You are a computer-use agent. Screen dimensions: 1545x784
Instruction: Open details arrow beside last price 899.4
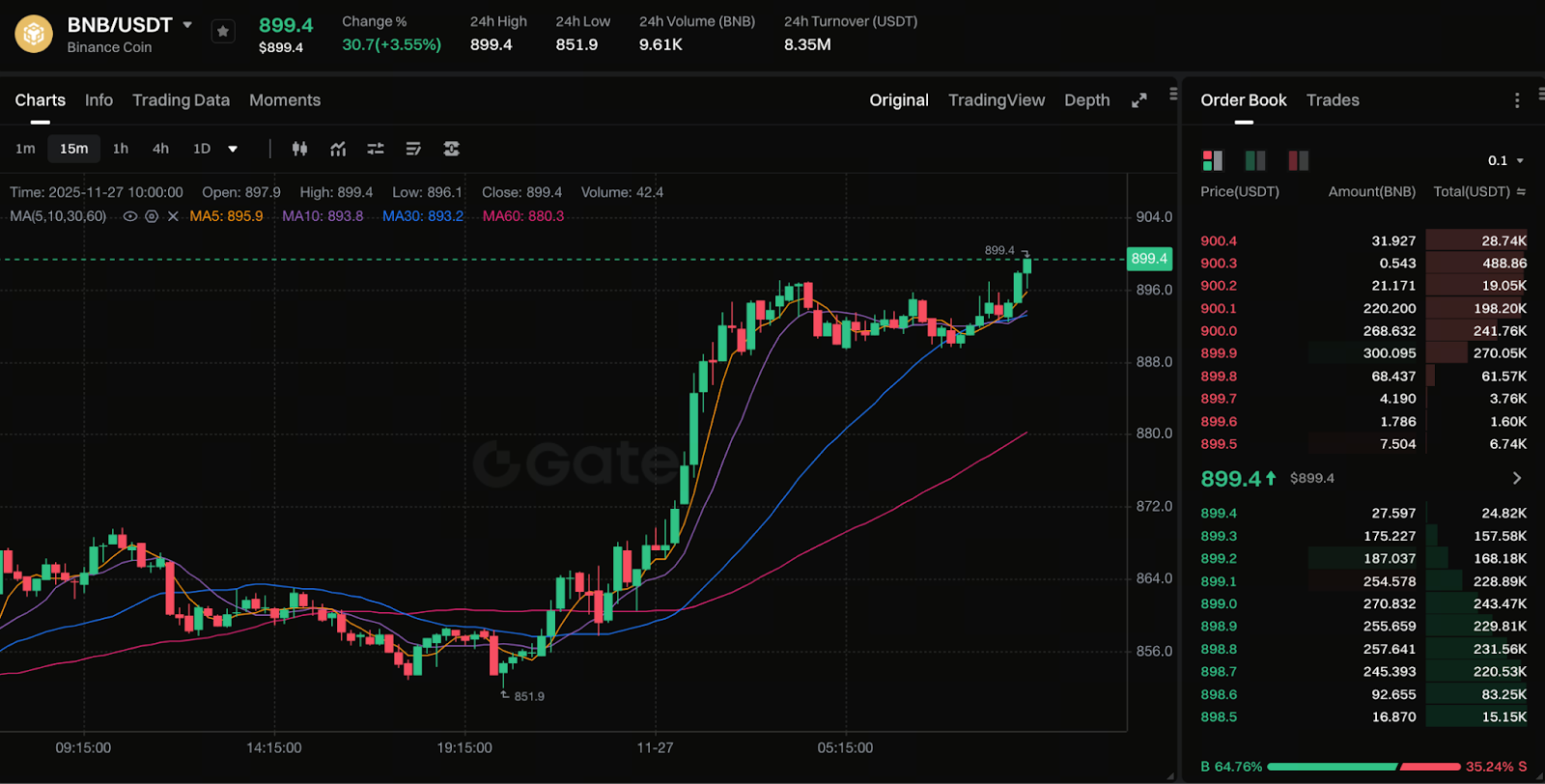click(x=1517, y=478)
